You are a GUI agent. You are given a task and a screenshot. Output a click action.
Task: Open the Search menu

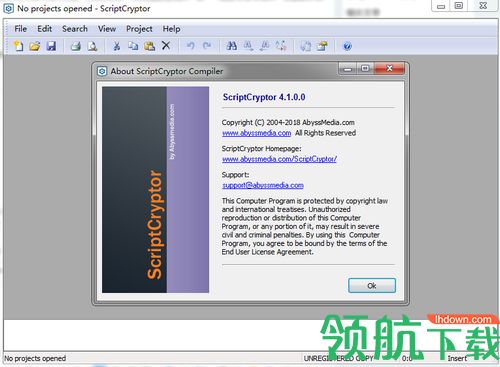(x=75, y=29)
